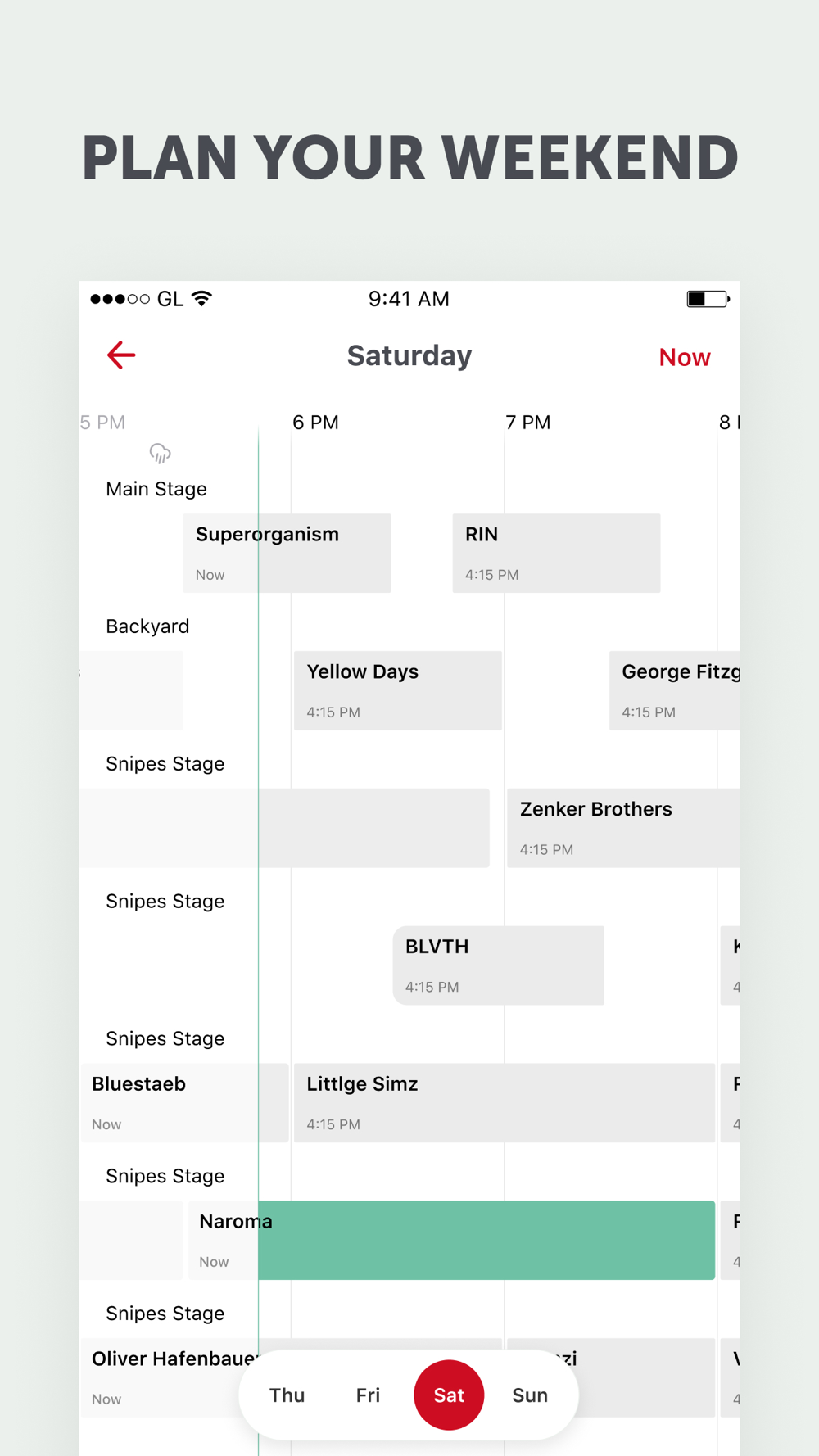The width and height of the screenshot is (819, 1456).
Task: Click the Wi-Fi signal icon
Action: tap(202, 298)
